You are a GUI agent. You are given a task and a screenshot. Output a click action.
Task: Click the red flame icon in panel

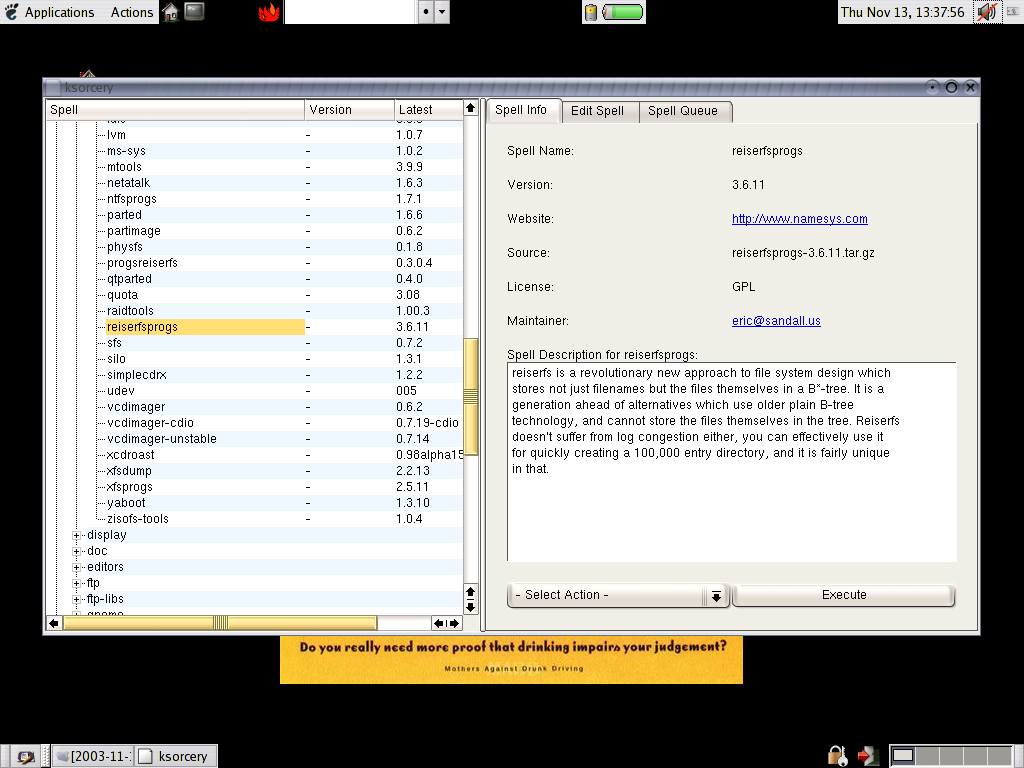(269, 12)
